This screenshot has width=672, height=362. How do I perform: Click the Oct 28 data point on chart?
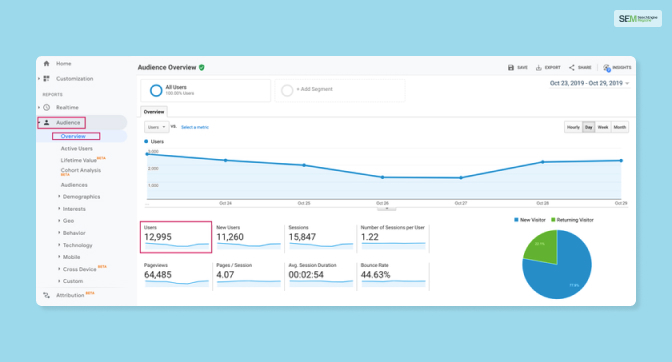coord(543,162)
